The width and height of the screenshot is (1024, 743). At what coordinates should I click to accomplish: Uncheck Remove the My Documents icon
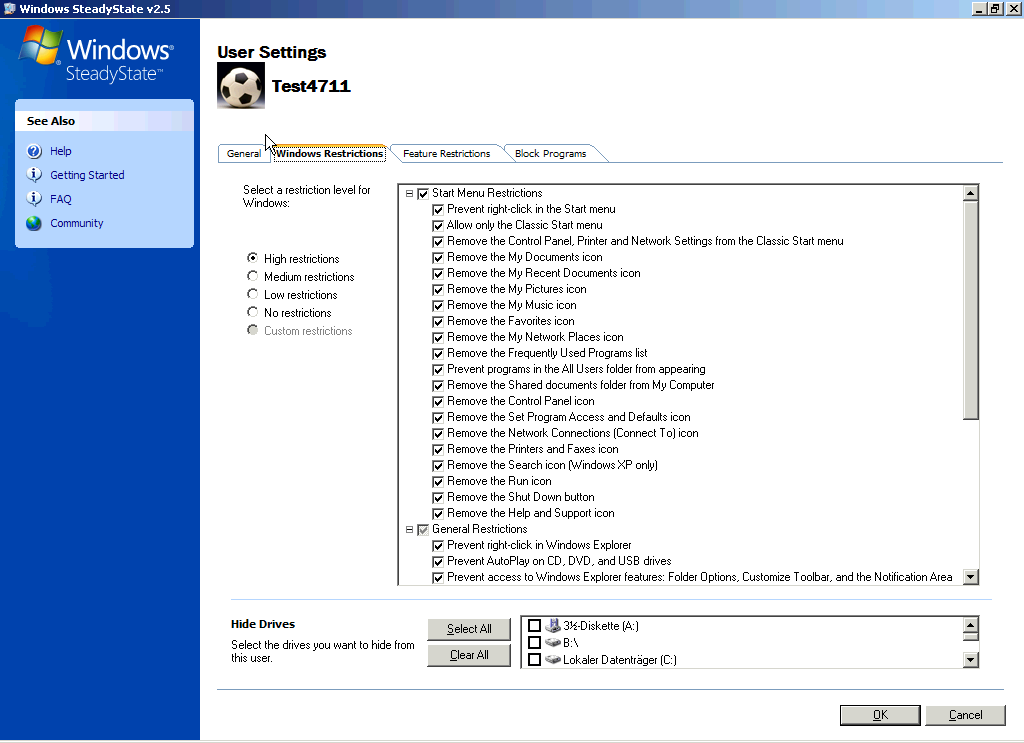(438, 257)
